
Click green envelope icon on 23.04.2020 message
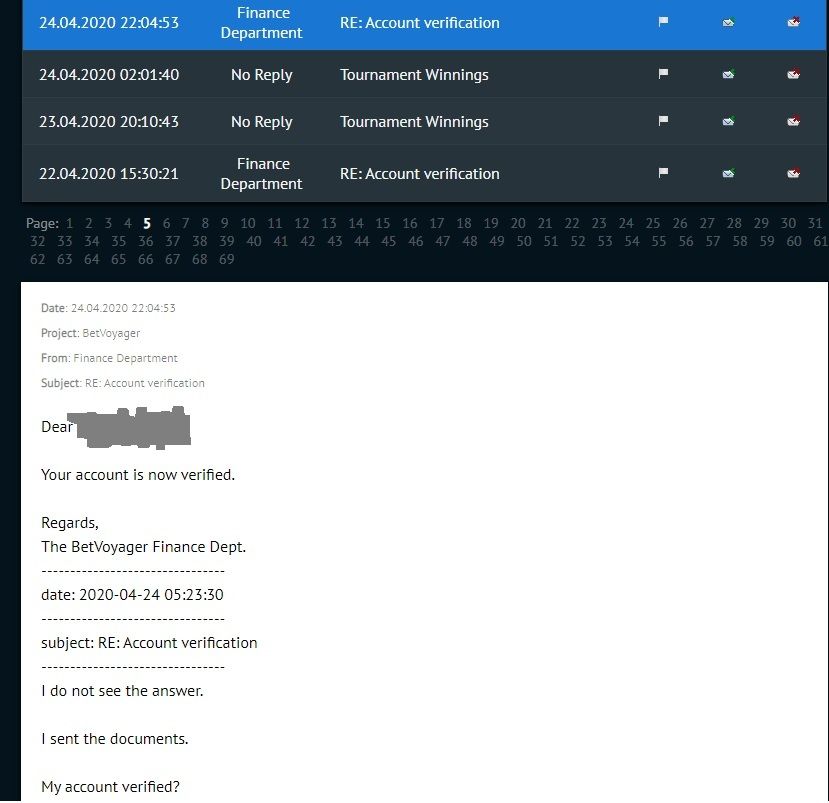pyautogui.click(x=729, y=121)
